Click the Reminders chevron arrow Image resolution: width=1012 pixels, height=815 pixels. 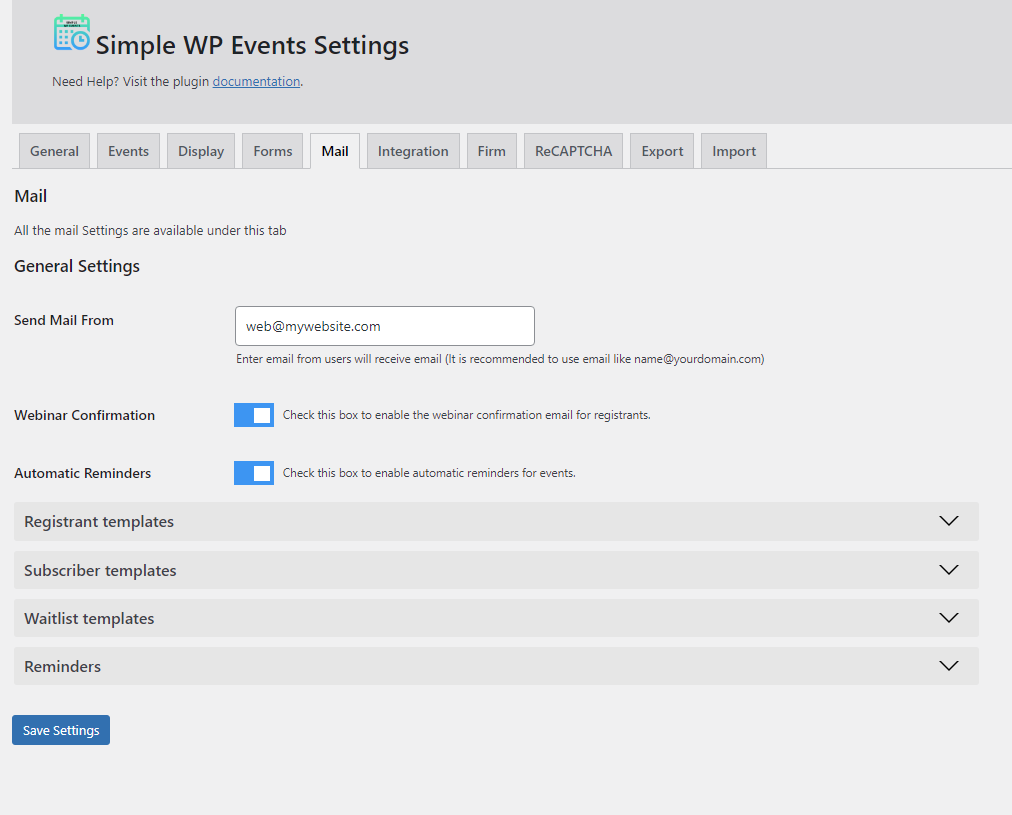point(949,665)
